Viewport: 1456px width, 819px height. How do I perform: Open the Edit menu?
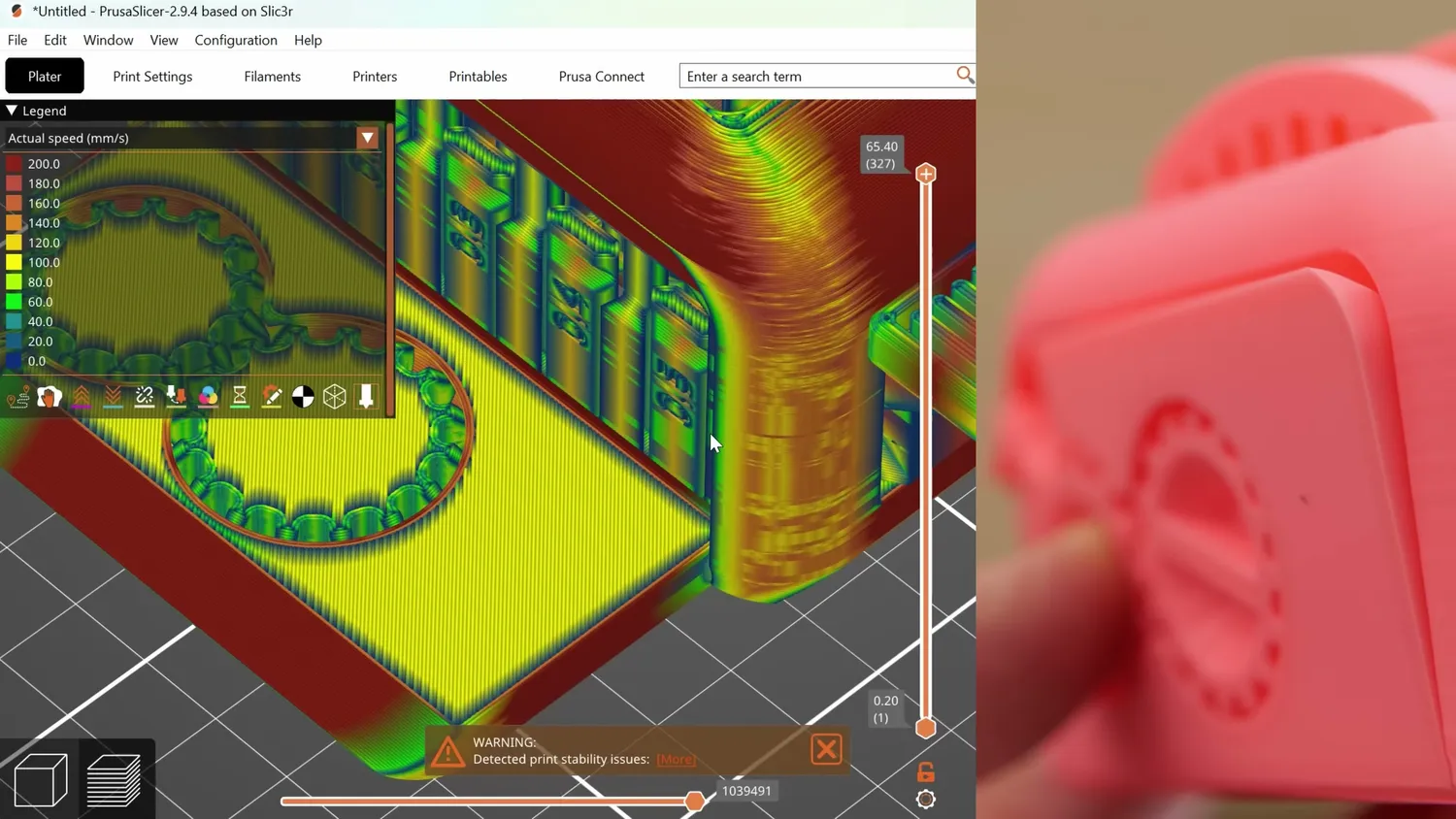tap(55, 40)
